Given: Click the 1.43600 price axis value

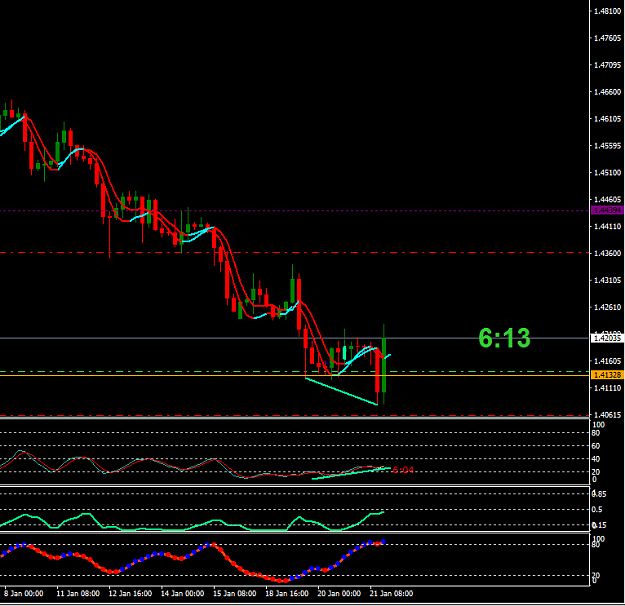Looking at the screenshot, I should point(607,253).
